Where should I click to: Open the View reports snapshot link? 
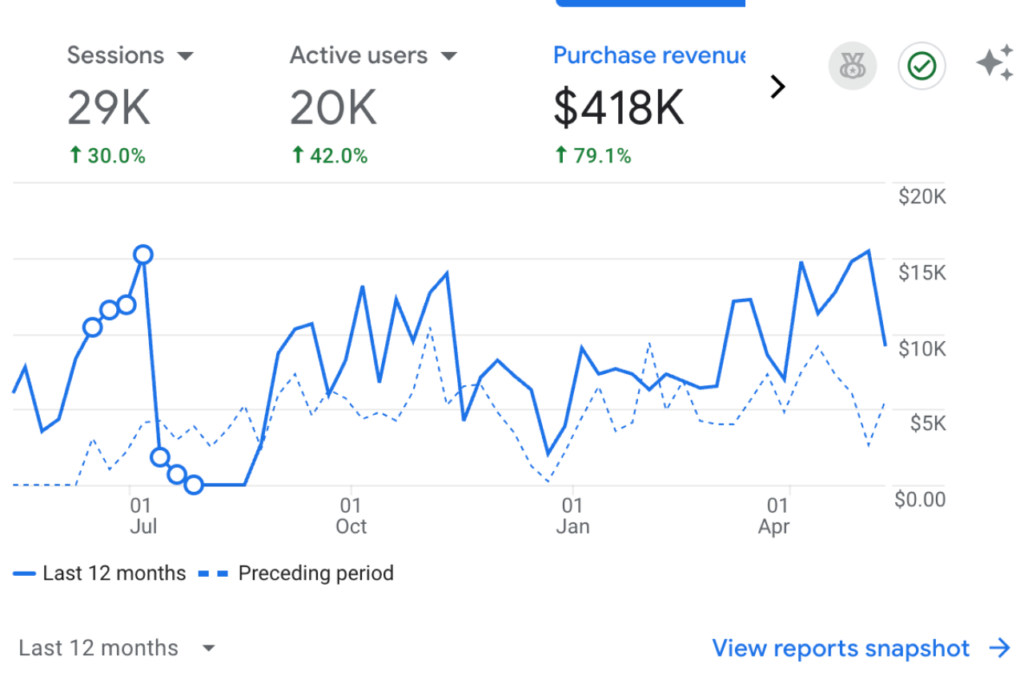pyautogui.click(x=840, y=649)
